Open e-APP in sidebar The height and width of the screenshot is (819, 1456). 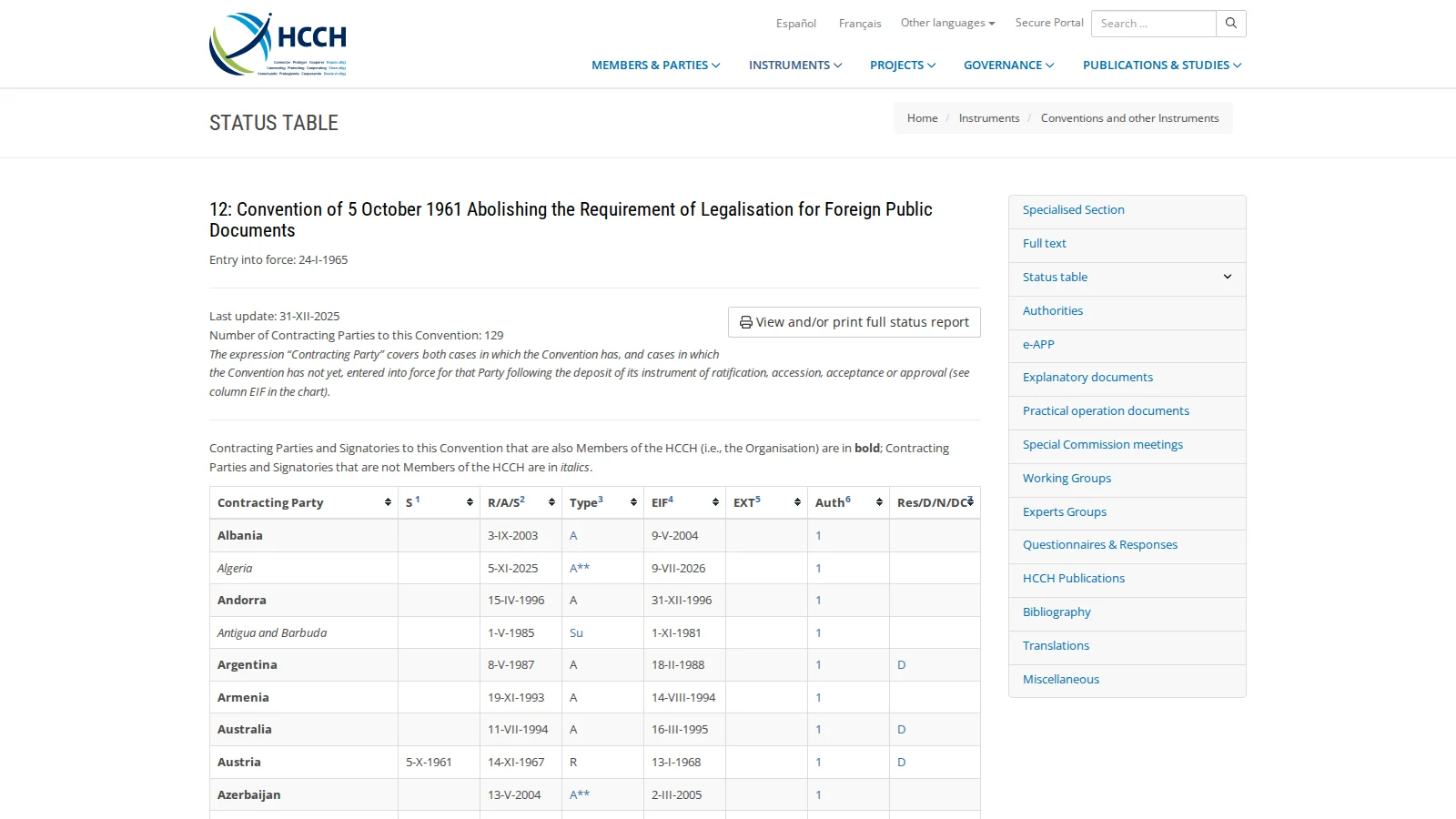click(x=1038, y=345)
